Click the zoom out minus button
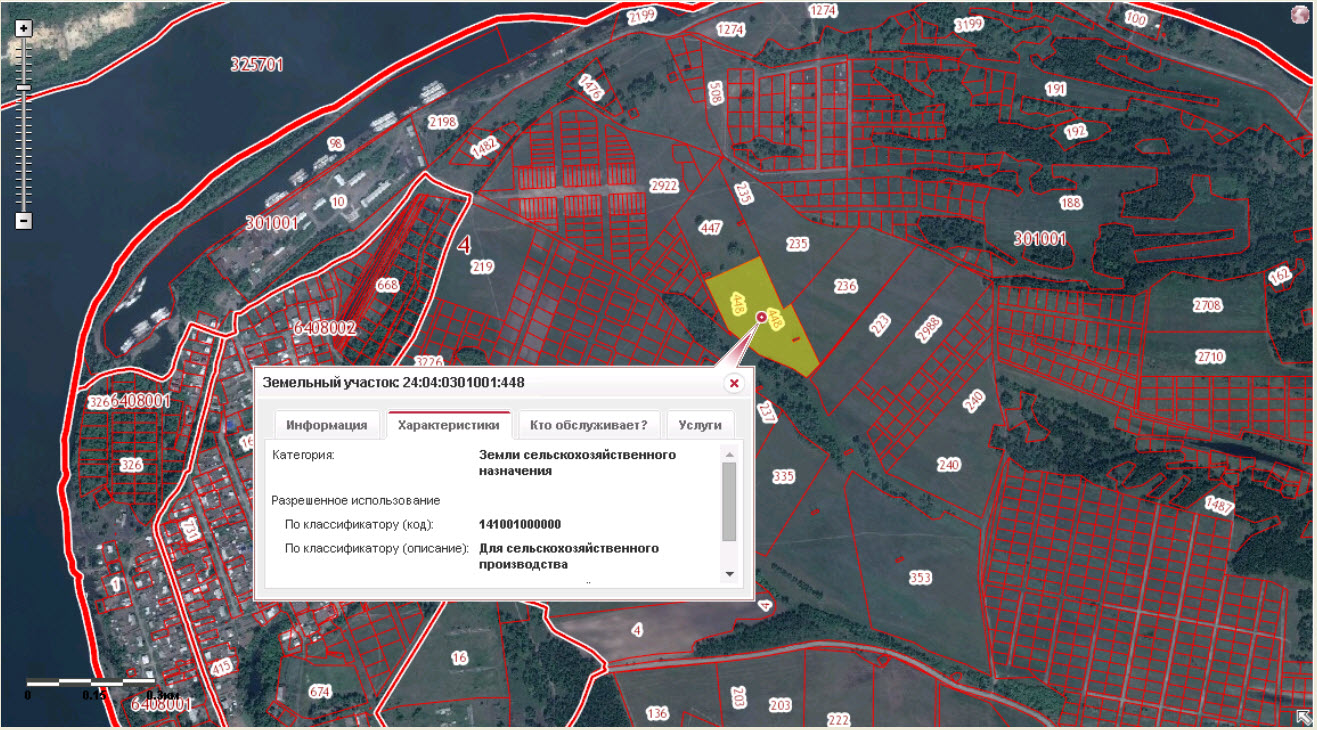This screenshot has height=730, width=1317. pos(24,221)
